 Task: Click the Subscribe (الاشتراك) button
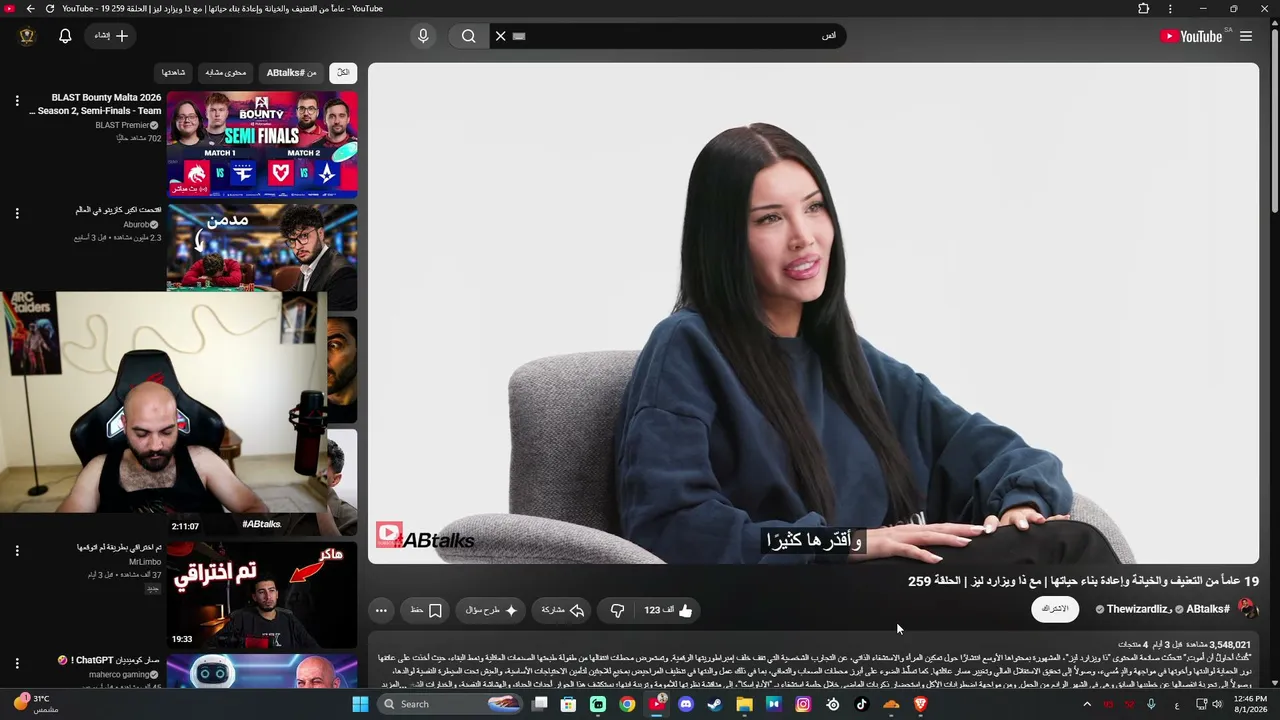(x=1055, y=609)
